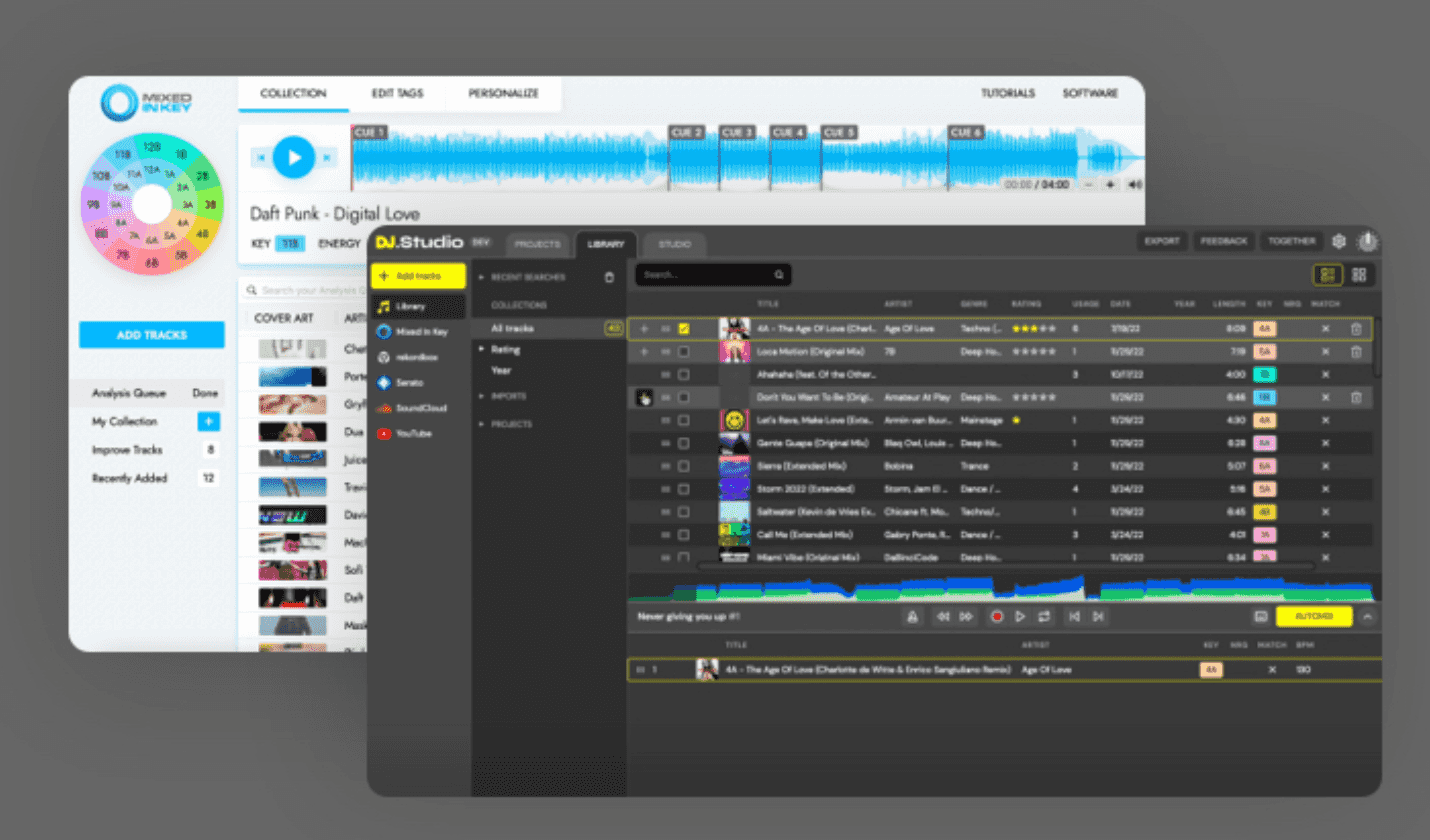
Task: Select the SoundCloud source in sidebar
Action: point(419,408)
